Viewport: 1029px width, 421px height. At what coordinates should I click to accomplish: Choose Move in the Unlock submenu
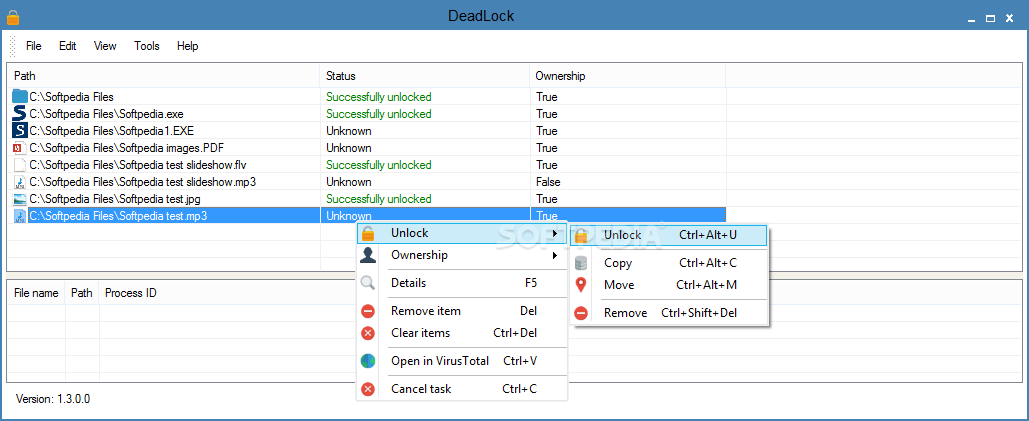[x=669, y=285]
